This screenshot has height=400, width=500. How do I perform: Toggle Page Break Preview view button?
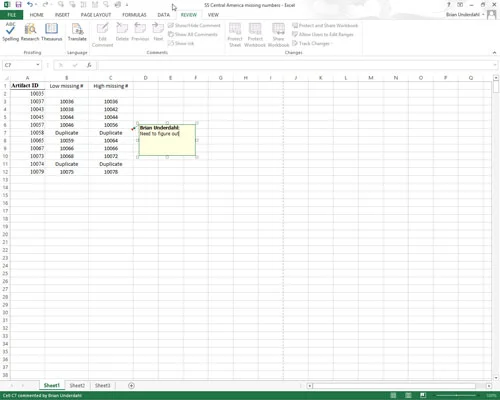pyautogui.click(x=423, y=395)
